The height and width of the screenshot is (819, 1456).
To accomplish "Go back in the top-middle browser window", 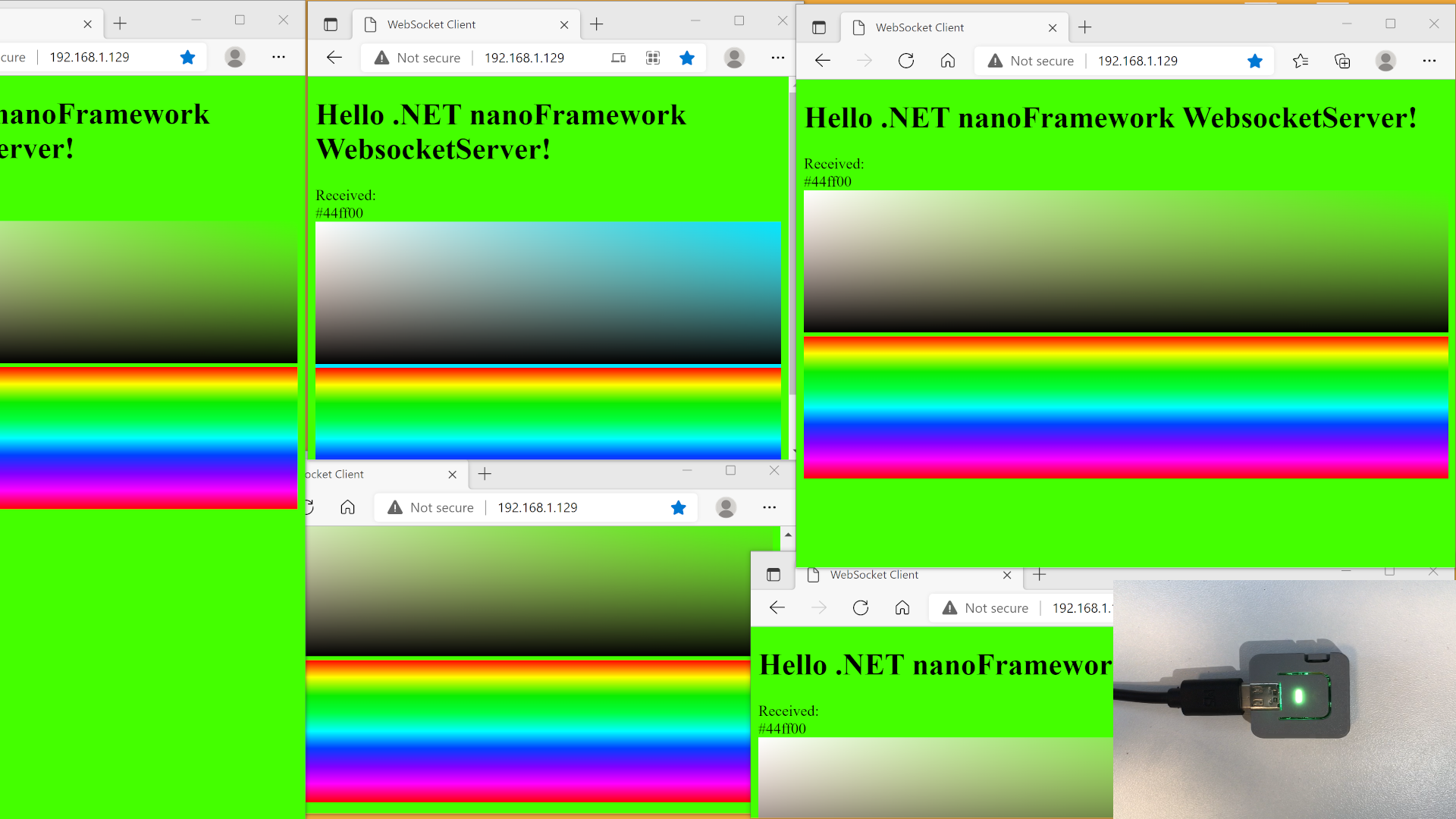I will click(334, 58).
